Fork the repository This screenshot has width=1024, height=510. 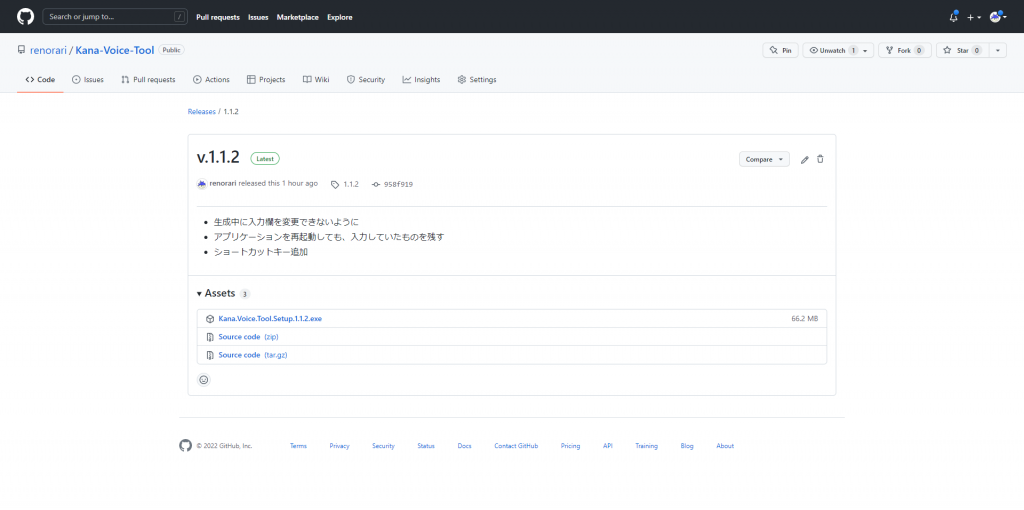pos(904,50)
